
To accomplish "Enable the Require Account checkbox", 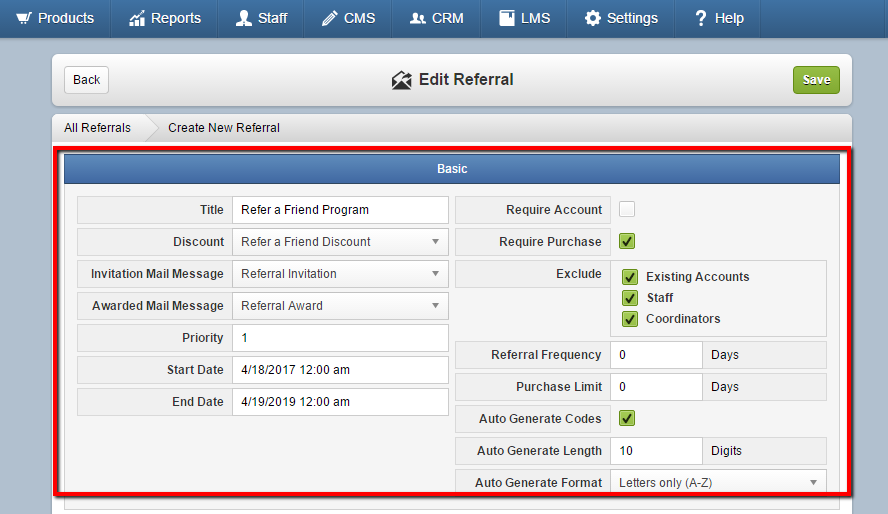I will coord(627,209).
